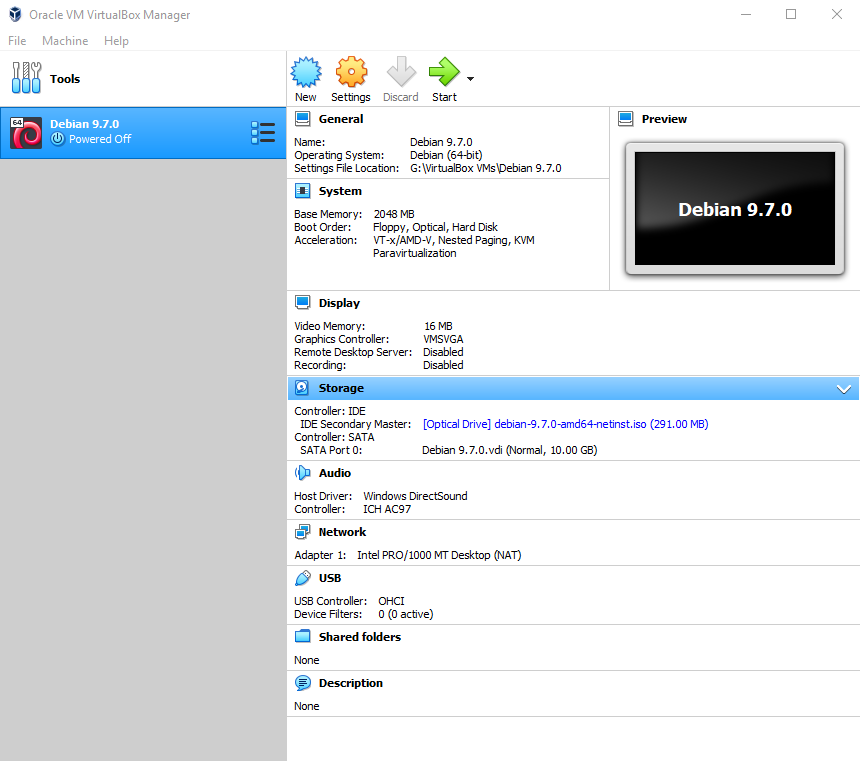Click the VirtualBox title bar logo
Image resolution: width=860 pixels, height=761 pixels.
[15, 14]
